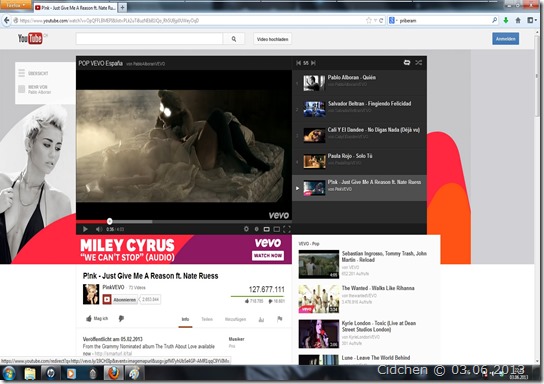Click Pablo Alboran playlist thumbnail

coord(314,83)
